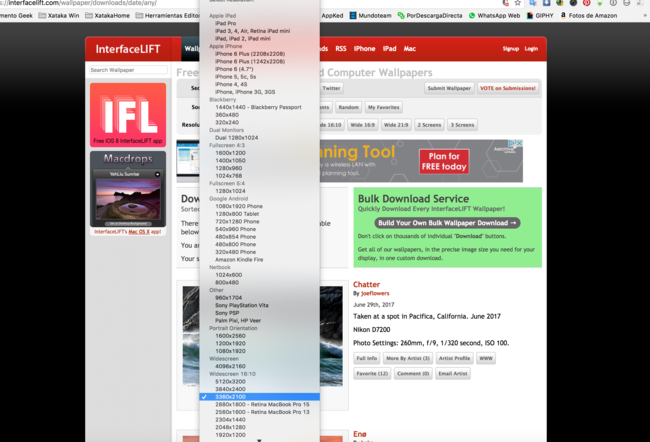Click More By Artist (3) button
This screenshot has height=442, width=650.
[407, 358]
